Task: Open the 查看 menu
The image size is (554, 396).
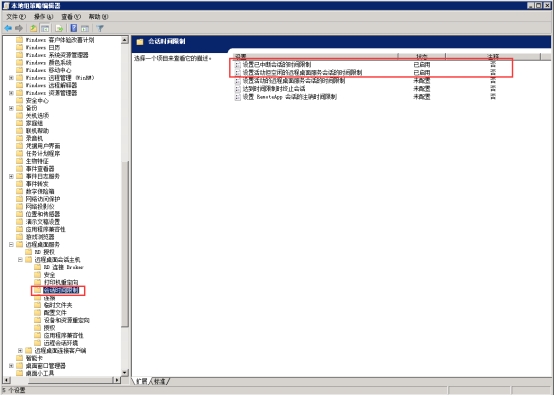Action: 71,17
